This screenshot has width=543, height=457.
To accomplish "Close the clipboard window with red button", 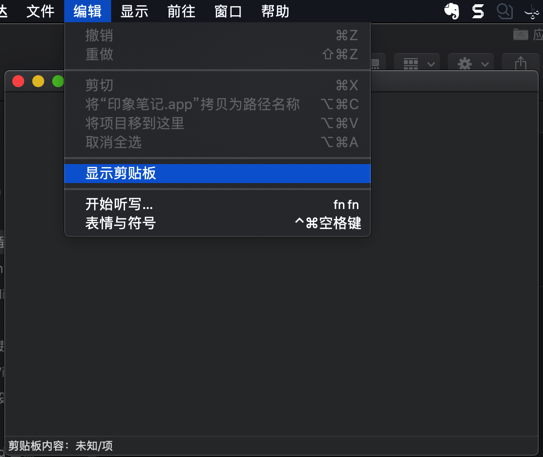I will coord(18,81).
